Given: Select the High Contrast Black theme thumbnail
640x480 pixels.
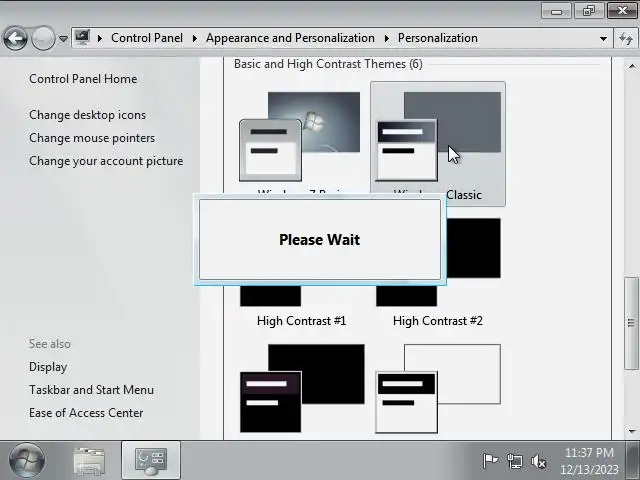Looking at the screenshot, I should [302, 388].
